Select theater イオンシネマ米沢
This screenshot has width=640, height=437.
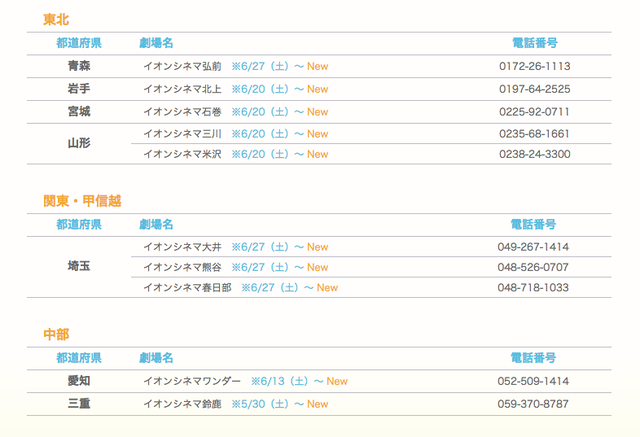182,154
